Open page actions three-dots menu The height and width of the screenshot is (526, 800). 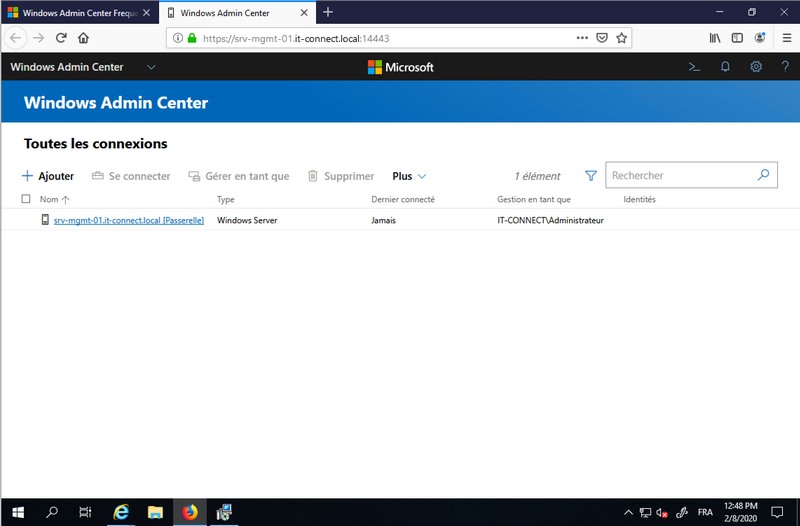pos(582,38)
